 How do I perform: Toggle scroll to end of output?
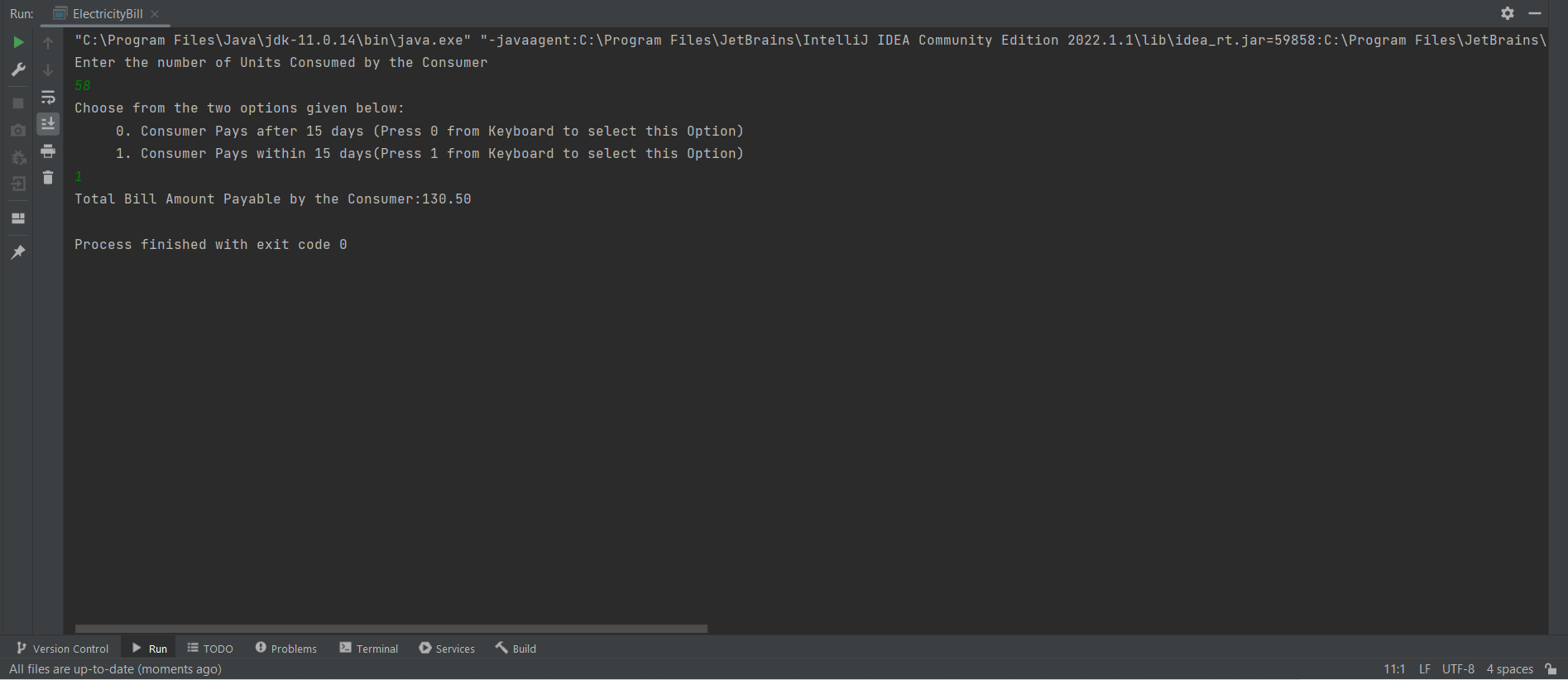pos(48,124)
